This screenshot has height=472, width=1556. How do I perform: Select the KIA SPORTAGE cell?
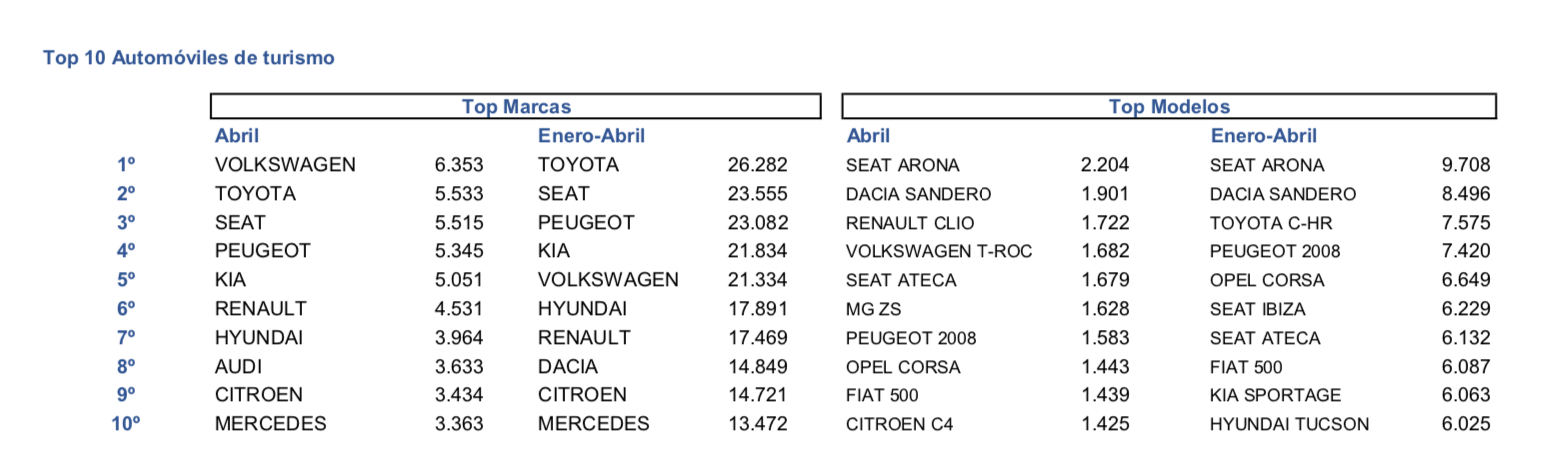tap(1275, 395)
